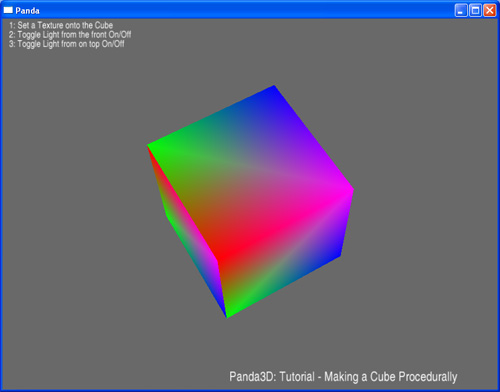Click the "Panda" window title text
This screenshot has height=392, width=500.
tap(27, 11)
